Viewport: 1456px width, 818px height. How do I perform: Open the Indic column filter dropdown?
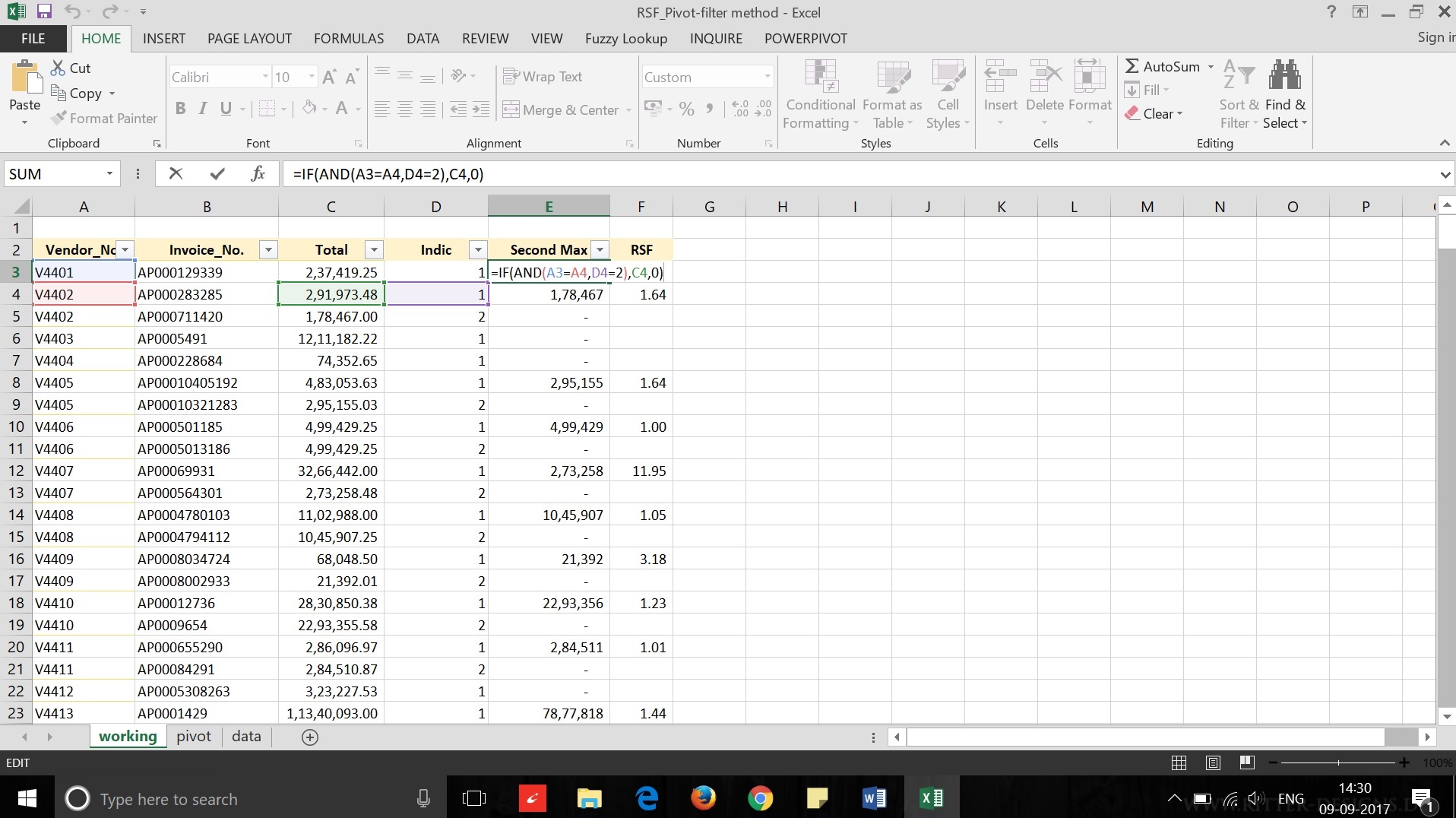point(477,250)
